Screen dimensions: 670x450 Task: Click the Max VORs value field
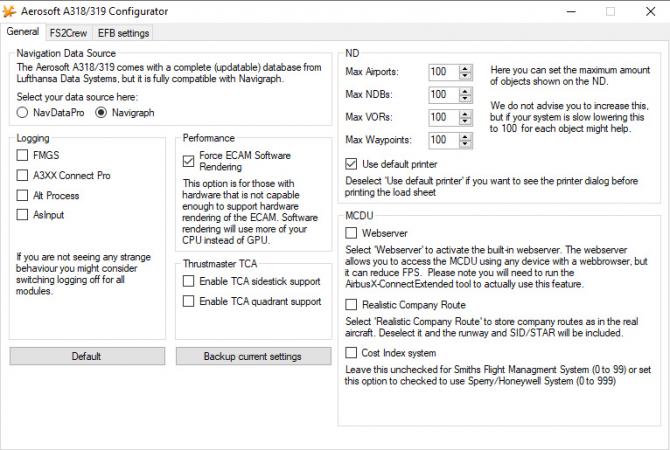[444, 117]
